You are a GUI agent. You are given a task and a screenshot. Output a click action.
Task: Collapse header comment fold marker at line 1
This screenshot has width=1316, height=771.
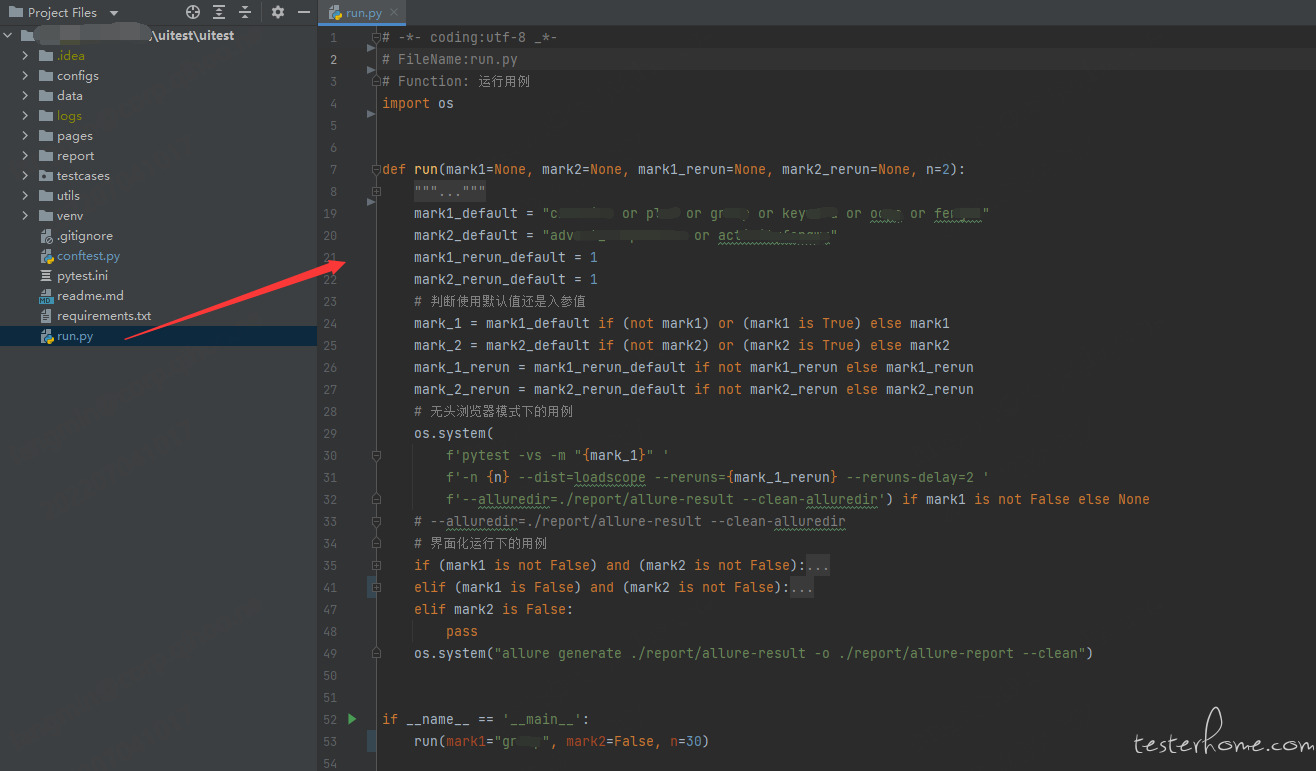(x=376, y=37)
